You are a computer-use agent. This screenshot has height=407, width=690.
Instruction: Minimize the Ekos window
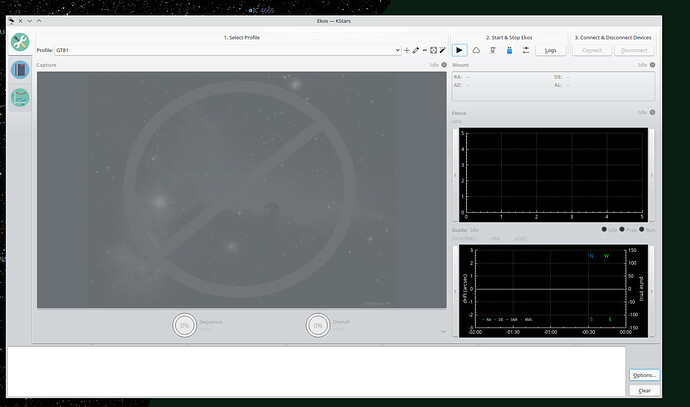(x=29, y=21)
